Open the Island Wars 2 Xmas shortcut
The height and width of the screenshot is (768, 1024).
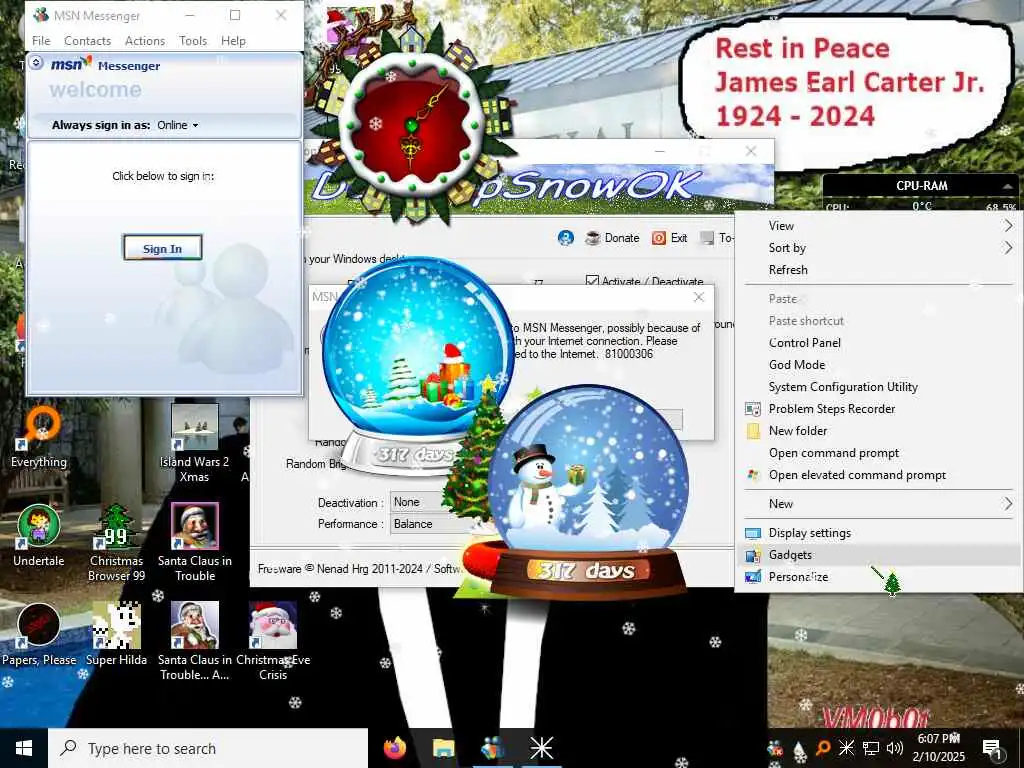pyautogui.click(x=194, y=443)
